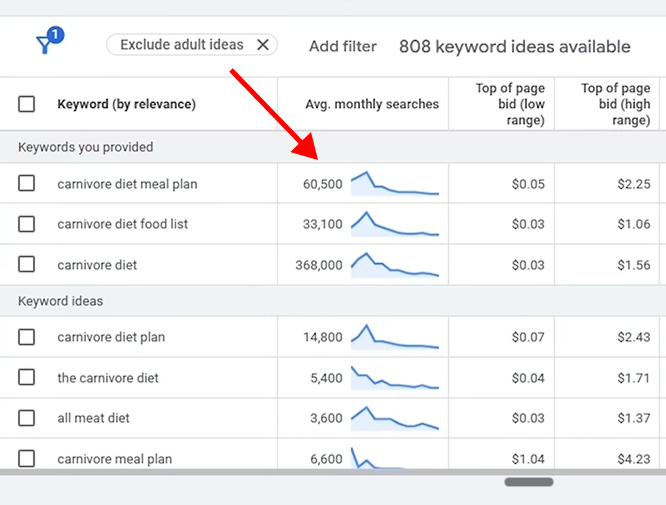Viewport: 666px width, 505px height.
Task: Select the checkbox beside 368,000 searches row
Action: point(26,264)
